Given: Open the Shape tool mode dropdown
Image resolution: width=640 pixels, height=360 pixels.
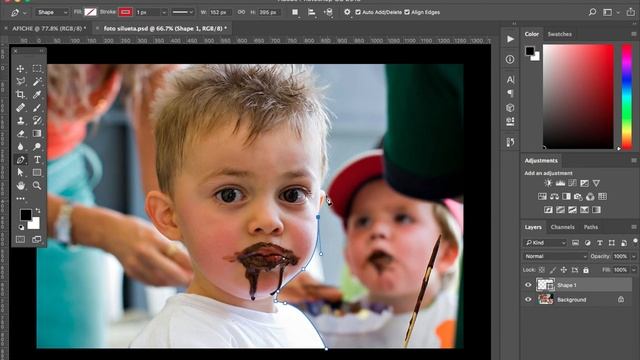Looking at the screenshot, I should click(x=52, y=12).
